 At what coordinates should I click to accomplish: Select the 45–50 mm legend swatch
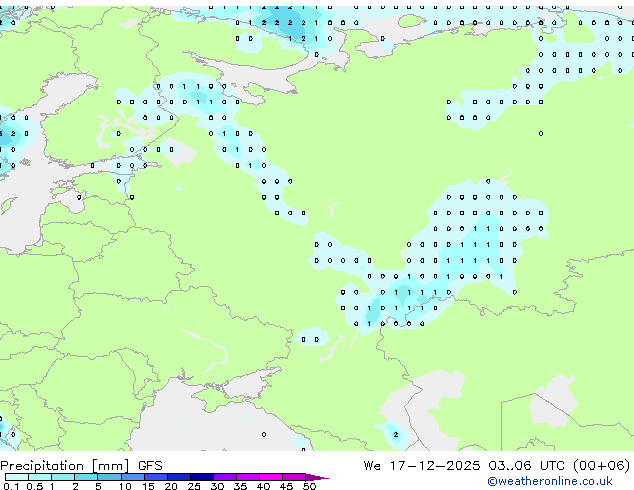click(294, 477)
